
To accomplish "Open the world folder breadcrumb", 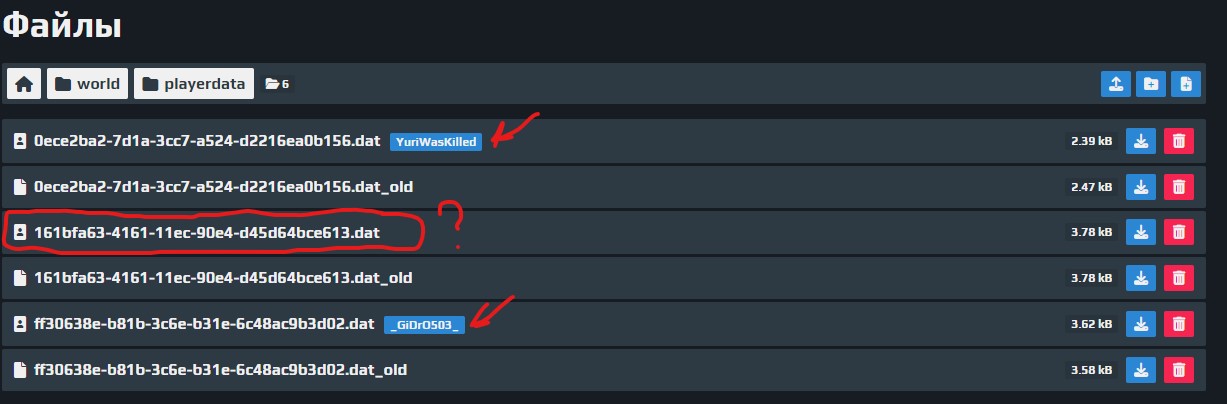I will tap(87, 85).
